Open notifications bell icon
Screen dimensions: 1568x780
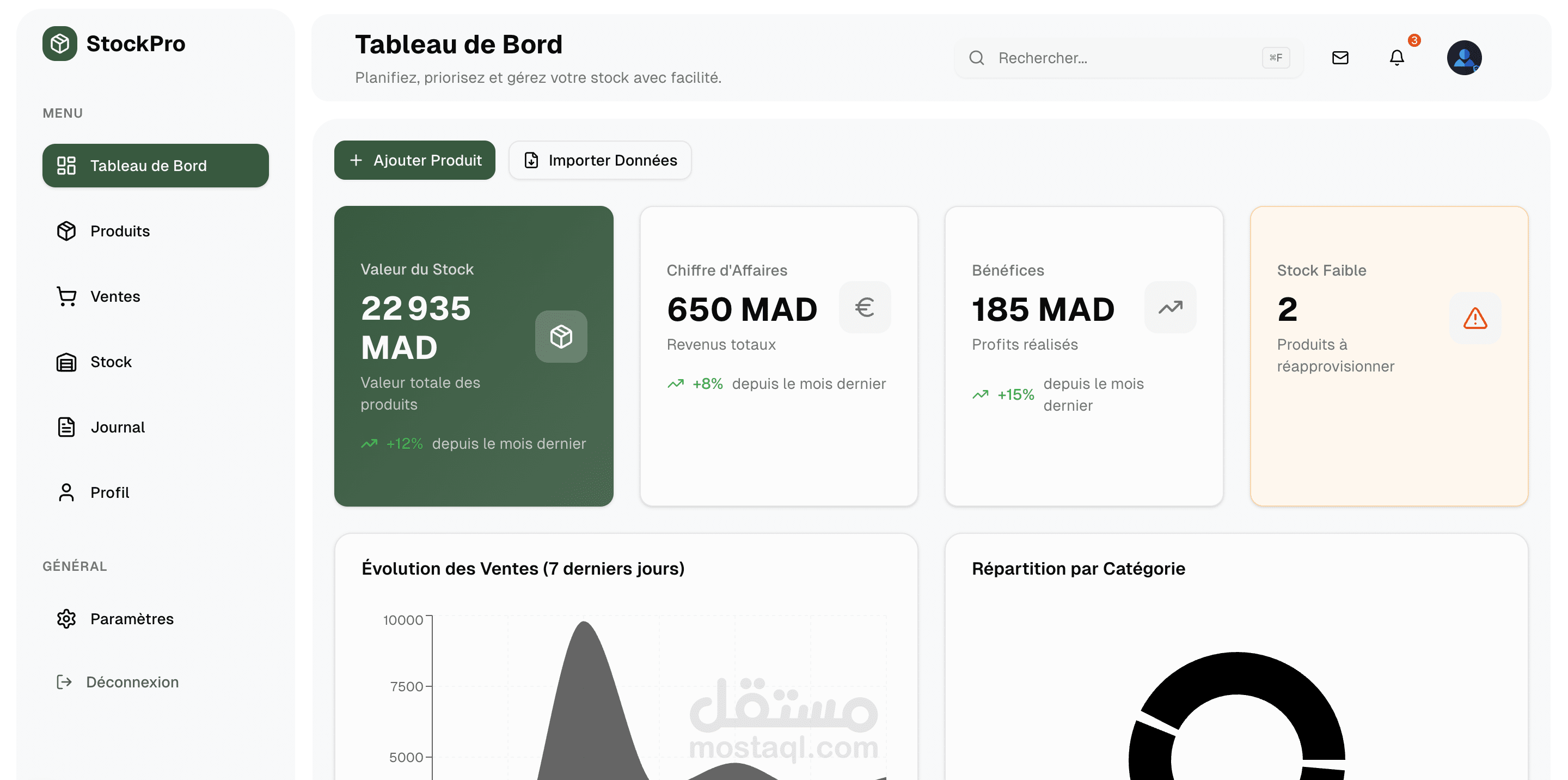(x=1397, y=58)
